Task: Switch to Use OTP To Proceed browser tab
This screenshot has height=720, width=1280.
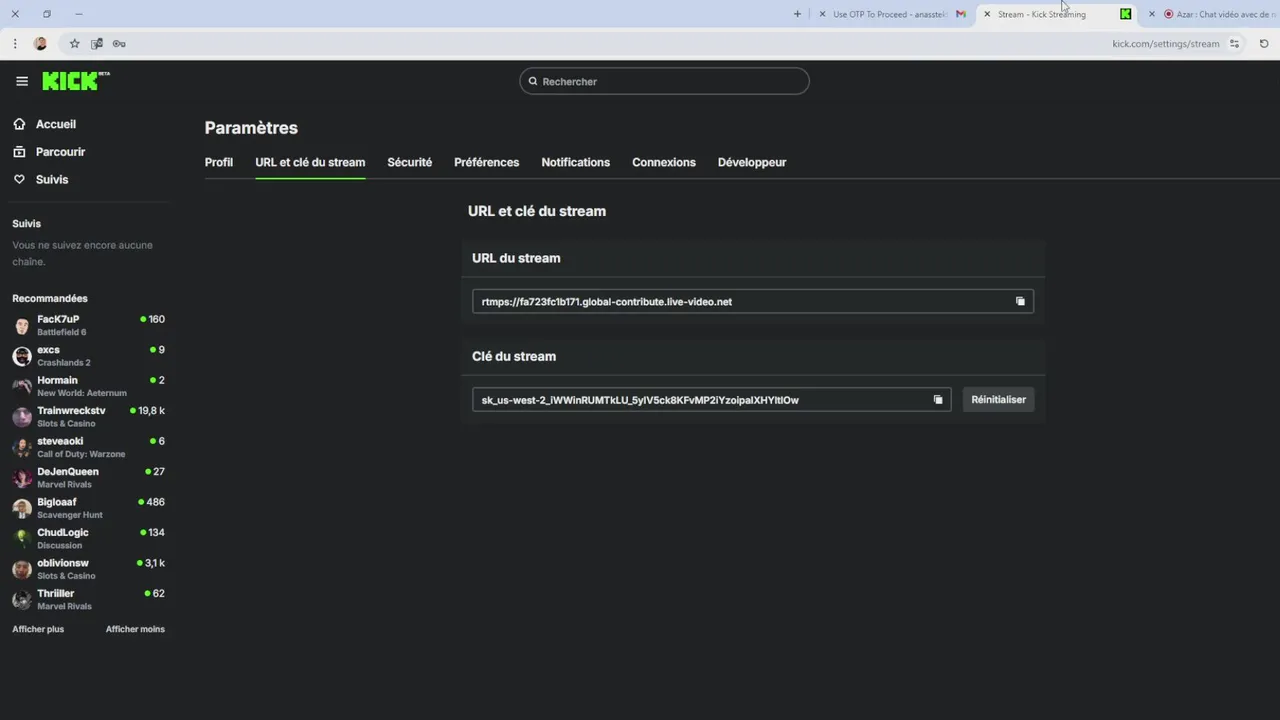Action: [x=890, y=14]
